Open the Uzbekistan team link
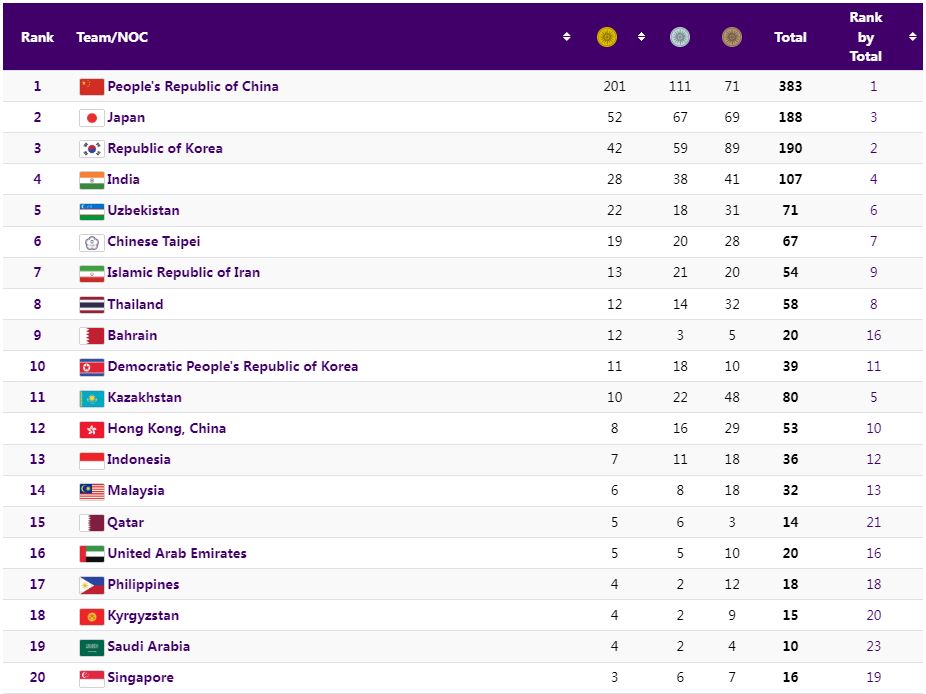The height and width of the screenshot is (694, 926). coord(143,211)
